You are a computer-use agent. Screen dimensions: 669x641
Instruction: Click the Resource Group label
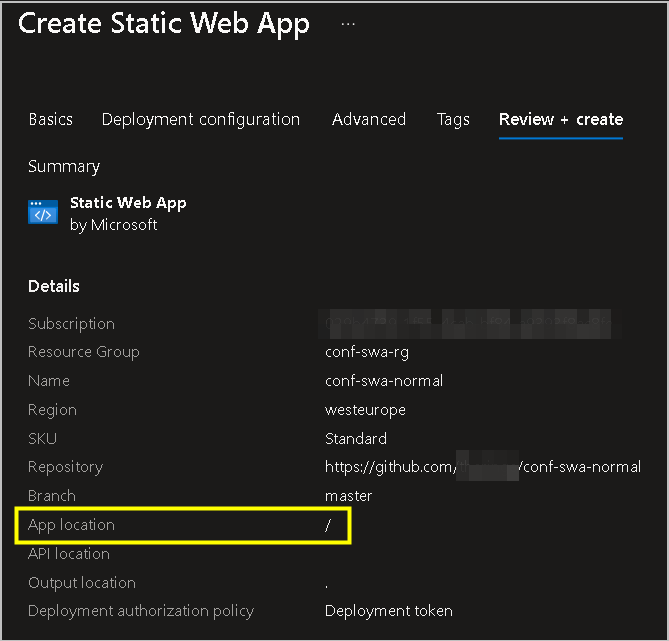(x=84, y=352)
